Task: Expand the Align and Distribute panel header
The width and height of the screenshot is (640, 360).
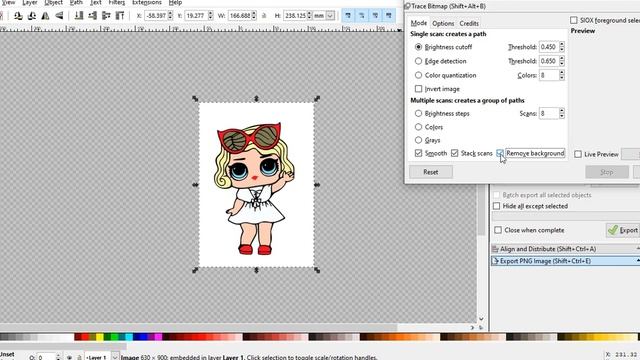Action: pyautogui.click(x=565, y=249)
